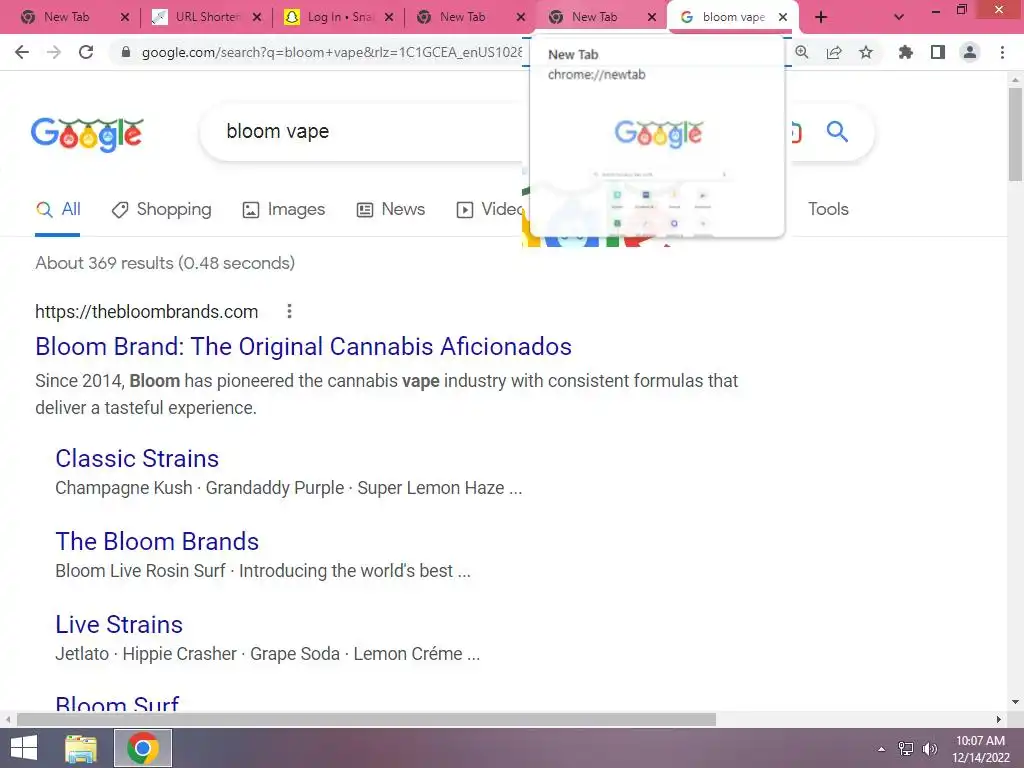Screen dimensions: 1024x768
Task: View site information lock icon
Action: 126,52
